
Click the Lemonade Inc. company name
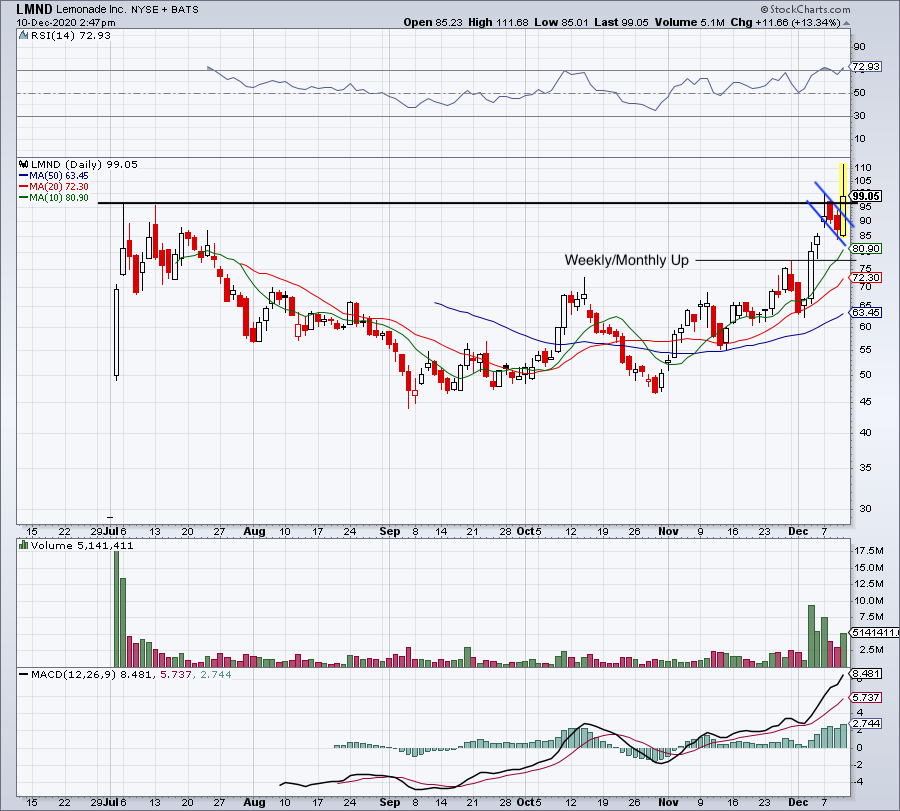coord(91,10)
